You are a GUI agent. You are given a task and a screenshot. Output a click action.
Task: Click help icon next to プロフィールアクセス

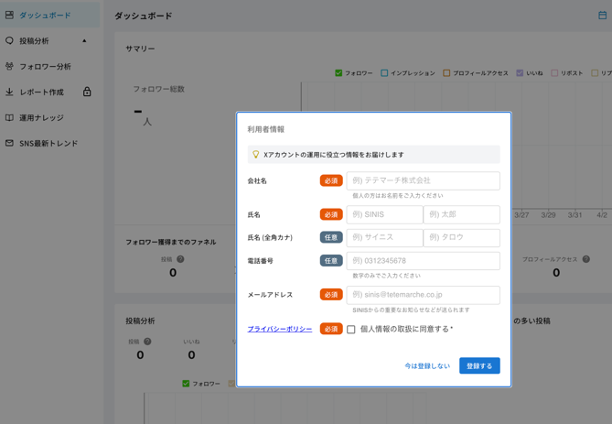(x=586, y=259)
